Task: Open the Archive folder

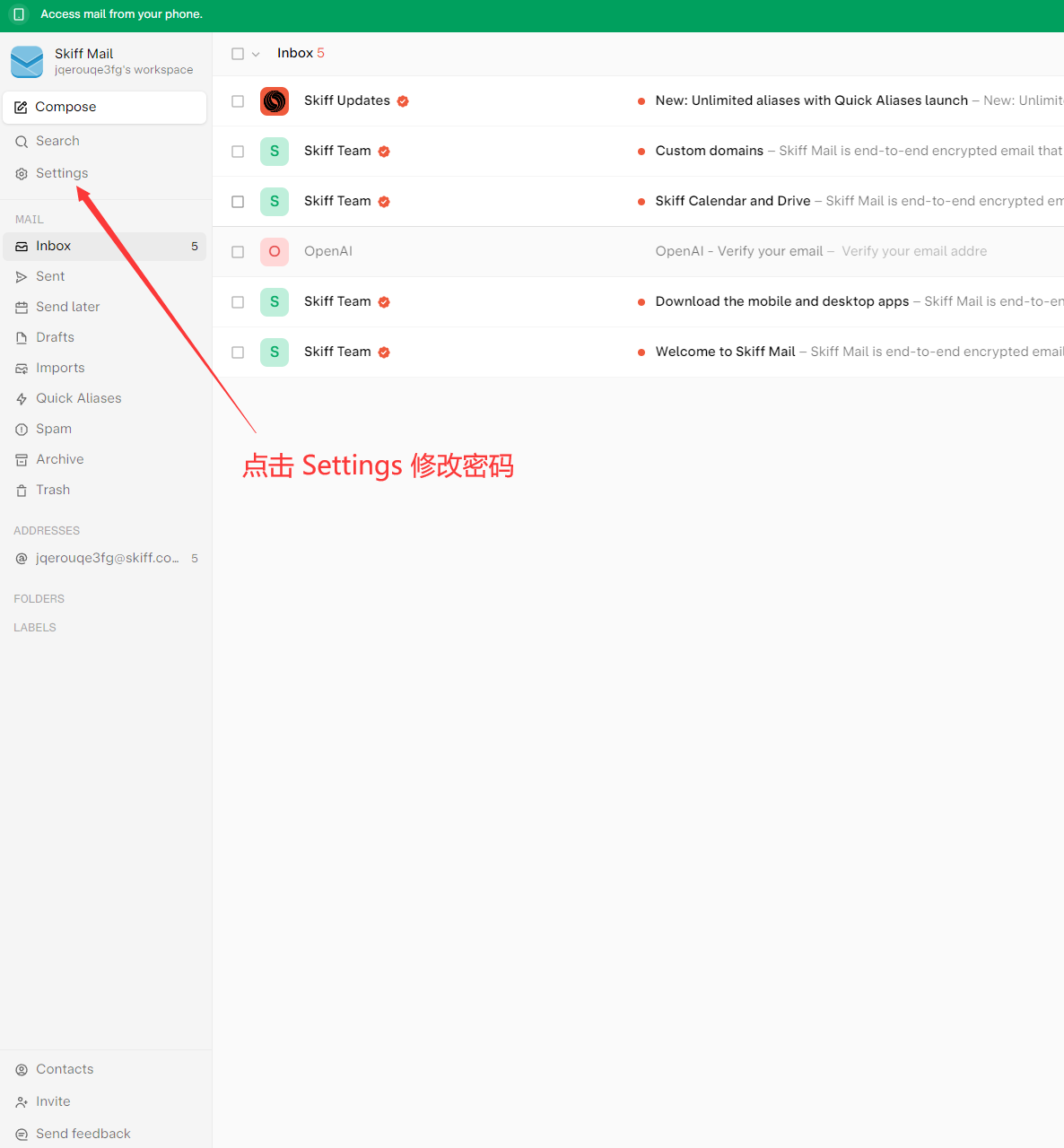Action: [105, 460]
